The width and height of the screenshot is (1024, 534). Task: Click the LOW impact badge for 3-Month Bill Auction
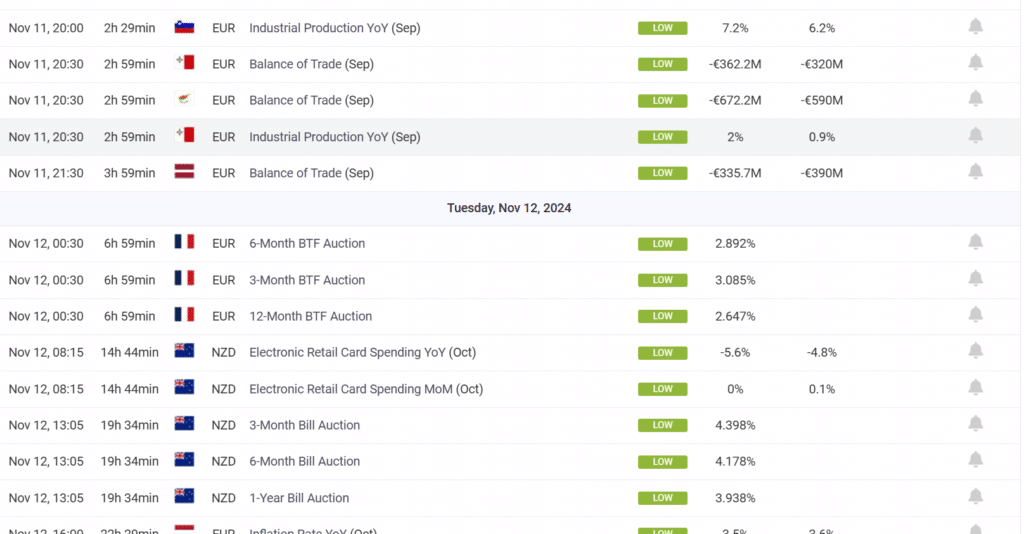tap(662, 425)
